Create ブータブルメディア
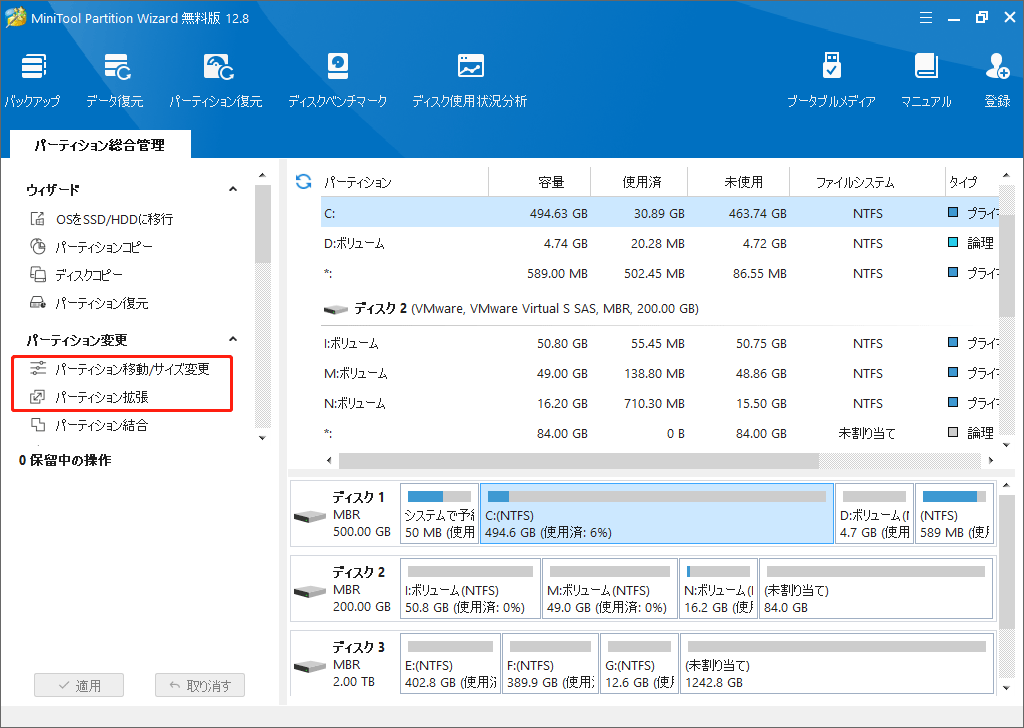This screenshot has height=728, width=1024. click(x=831, y=82)
